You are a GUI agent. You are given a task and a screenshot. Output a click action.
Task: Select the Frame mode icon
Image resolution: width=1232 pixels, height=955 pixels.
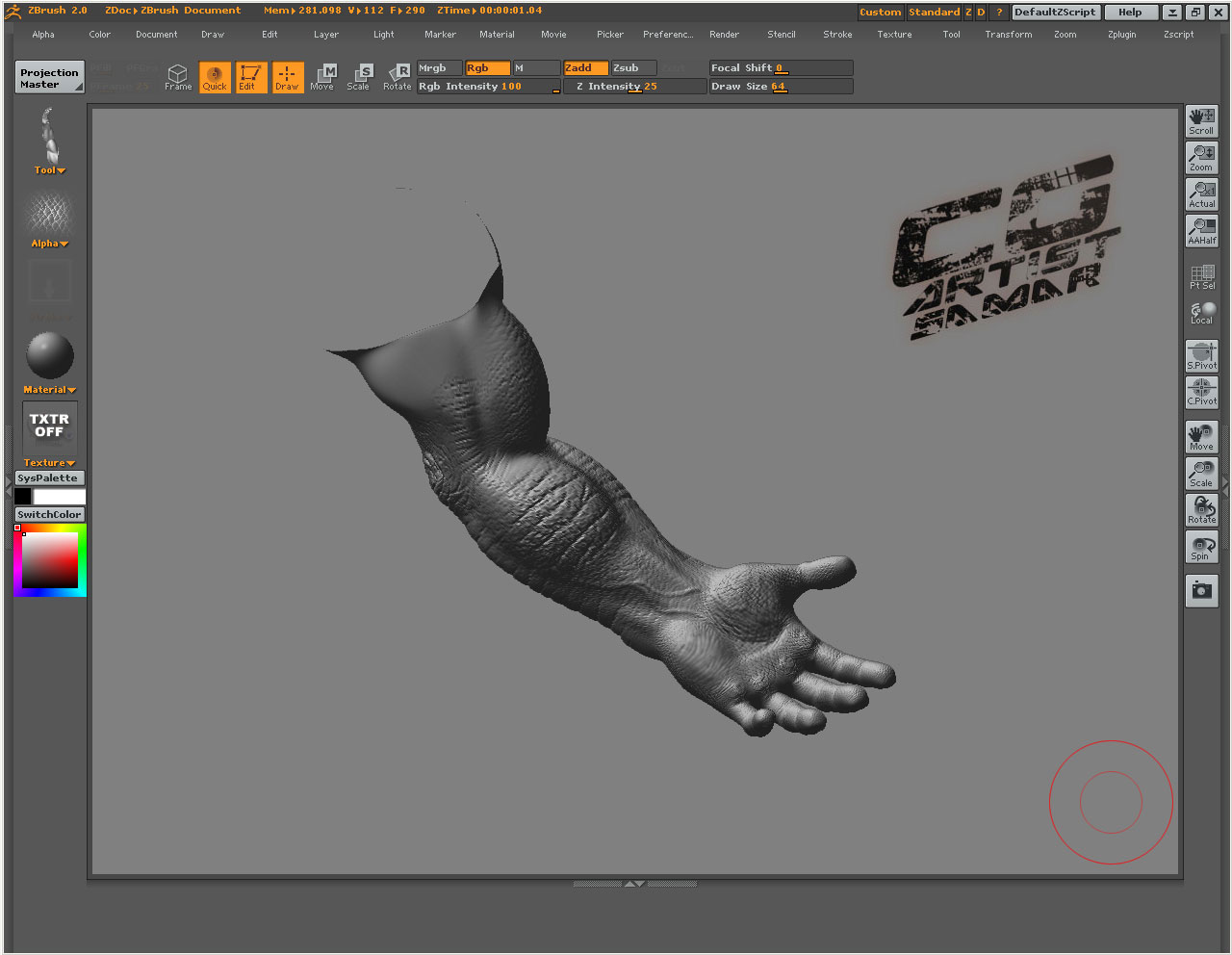click(x=177, y=77)
